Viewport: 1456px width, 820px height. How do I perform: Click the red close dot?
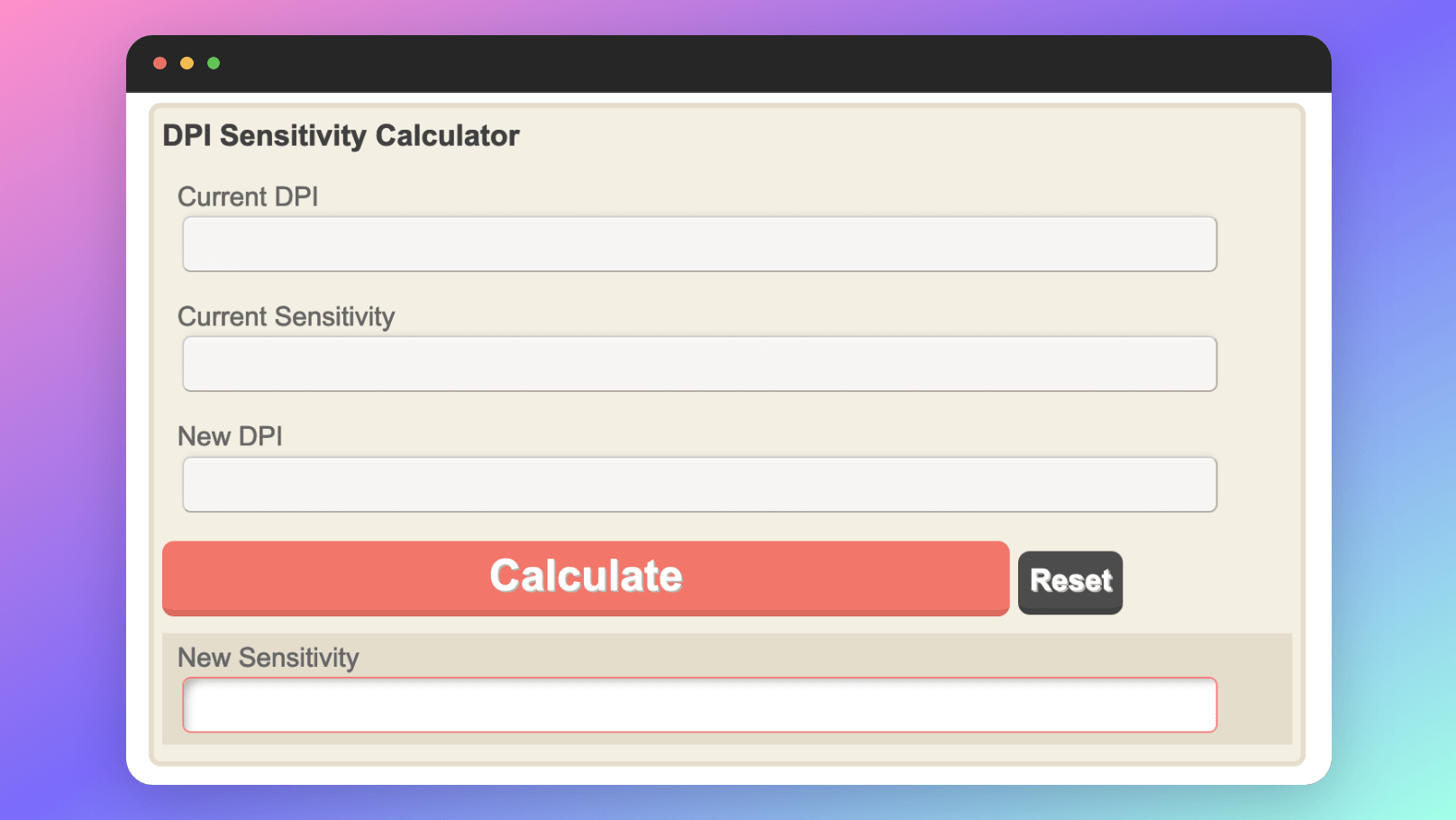tap(160, 63)
